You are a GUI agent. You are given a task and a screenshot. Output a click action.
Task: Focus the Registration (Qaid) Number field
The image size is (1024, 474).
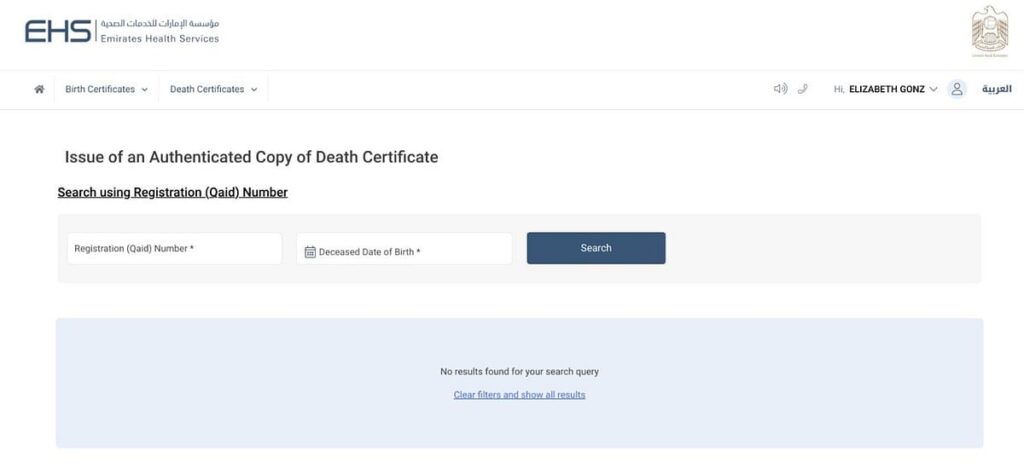click(174, 248)
